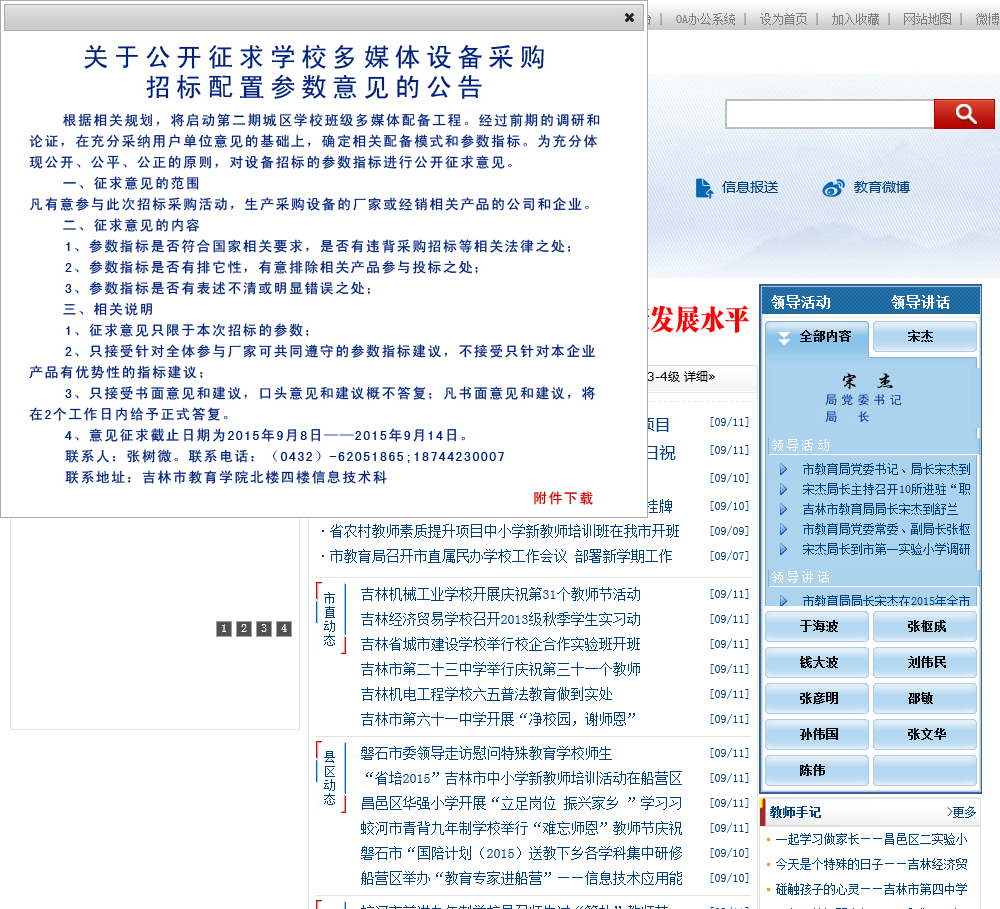Go to slideshow page 3
This screenshot has width=1000, height=909.
pos(264,628)
